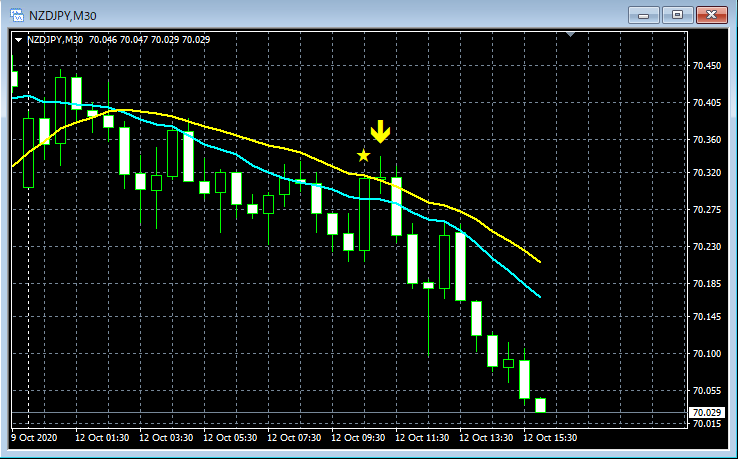Click the 70.450 price scale label

click(x=707, y=66)
